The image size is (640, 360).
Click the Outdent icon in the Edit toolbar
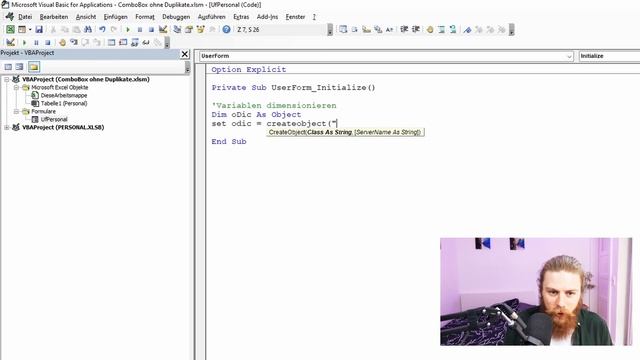[416, 29]
